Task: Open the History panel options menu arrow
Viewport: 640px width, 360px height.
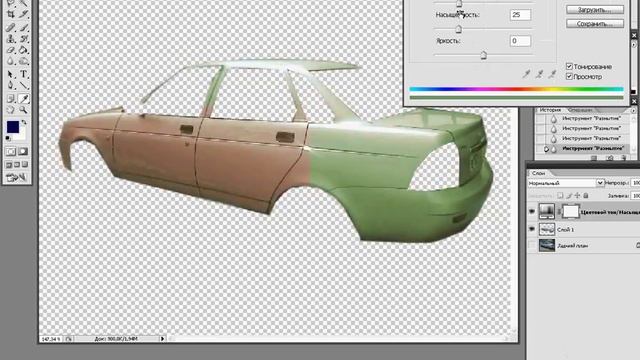Action: pos(633,111)
